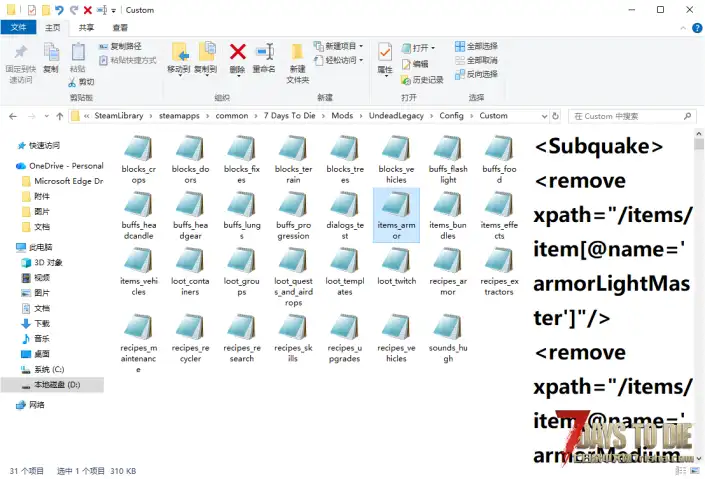Select the sounds_hugh file

pyautogui.click(x=448, y=339)
